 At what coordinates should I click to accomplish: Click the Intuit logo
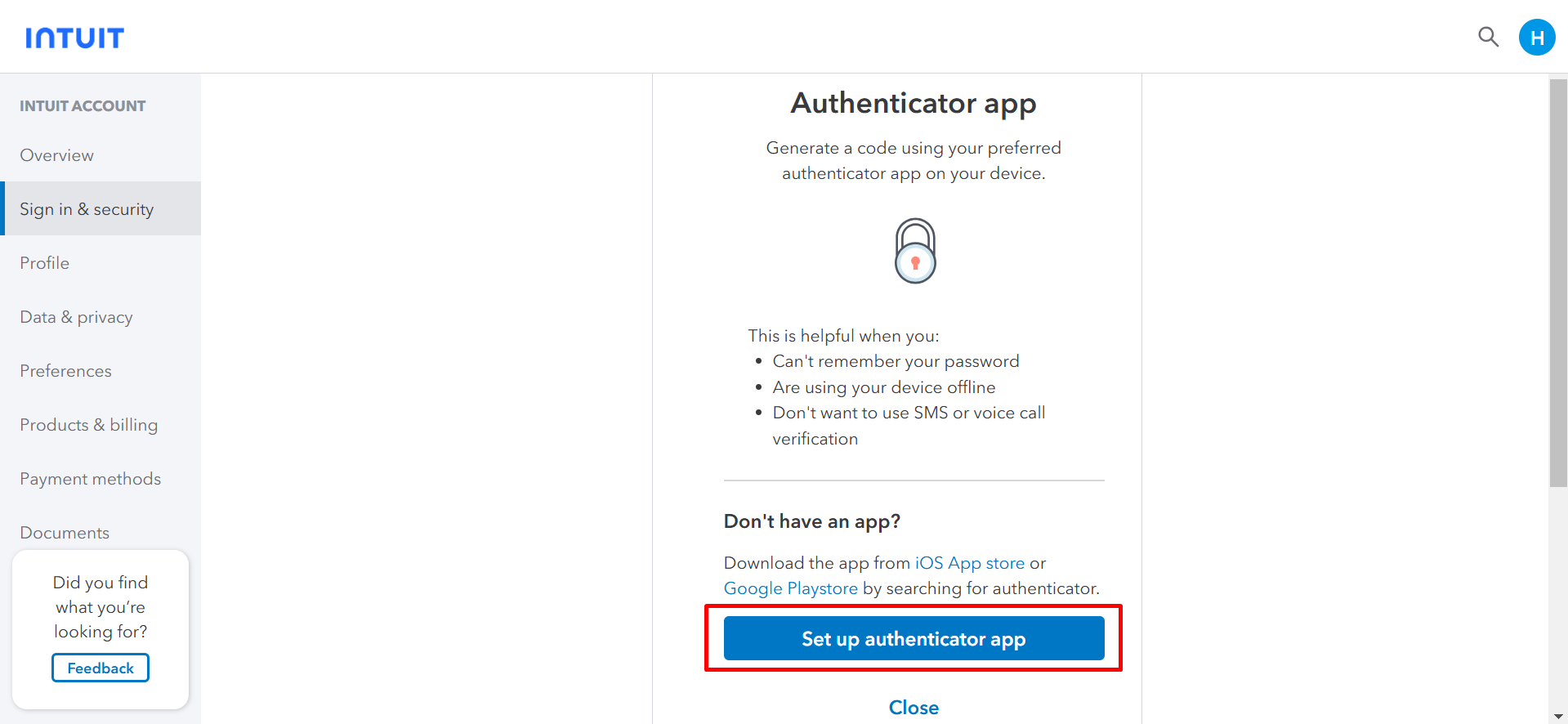click(74, 38)
